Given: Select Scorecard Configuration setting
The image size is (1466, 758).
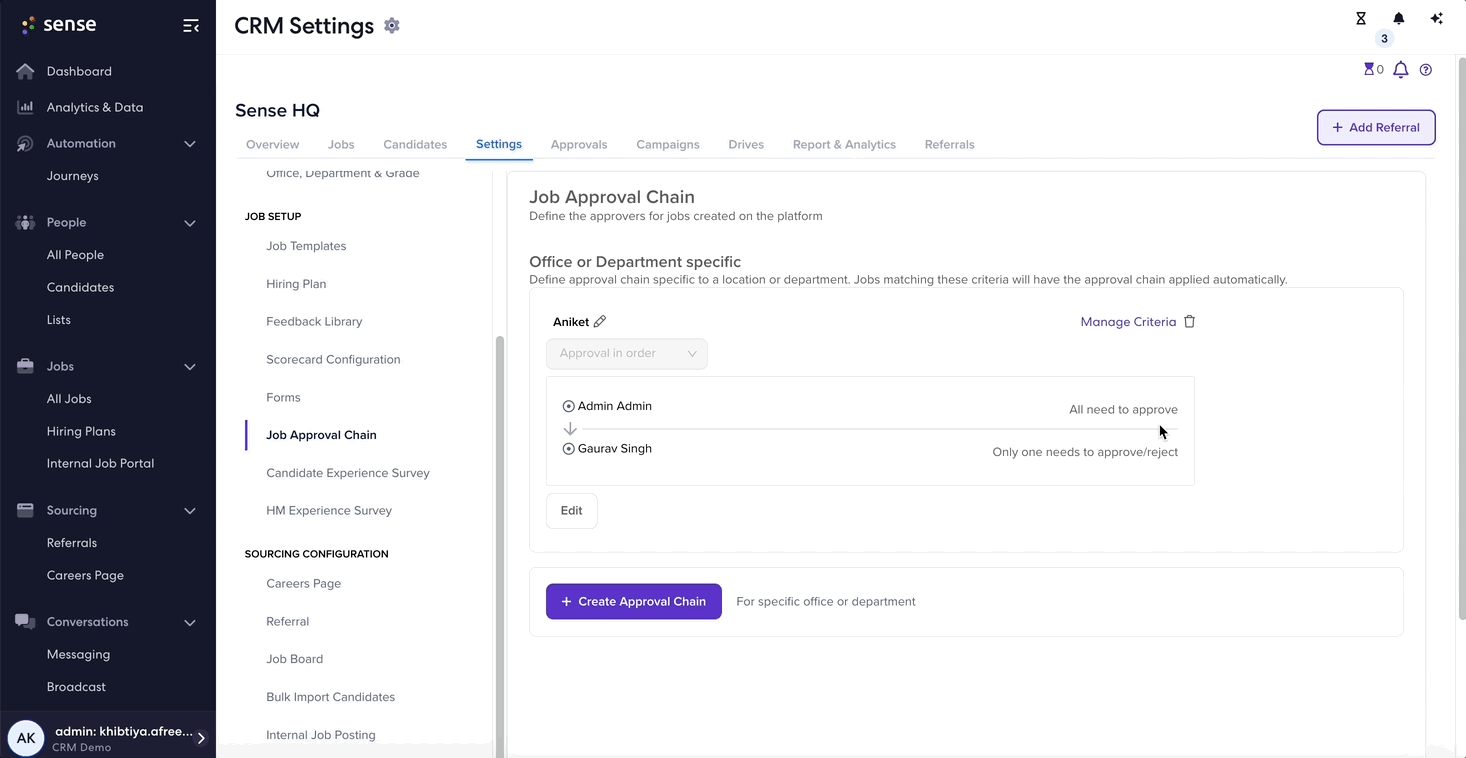Looking at the screenshot, I should click(333, 360).
